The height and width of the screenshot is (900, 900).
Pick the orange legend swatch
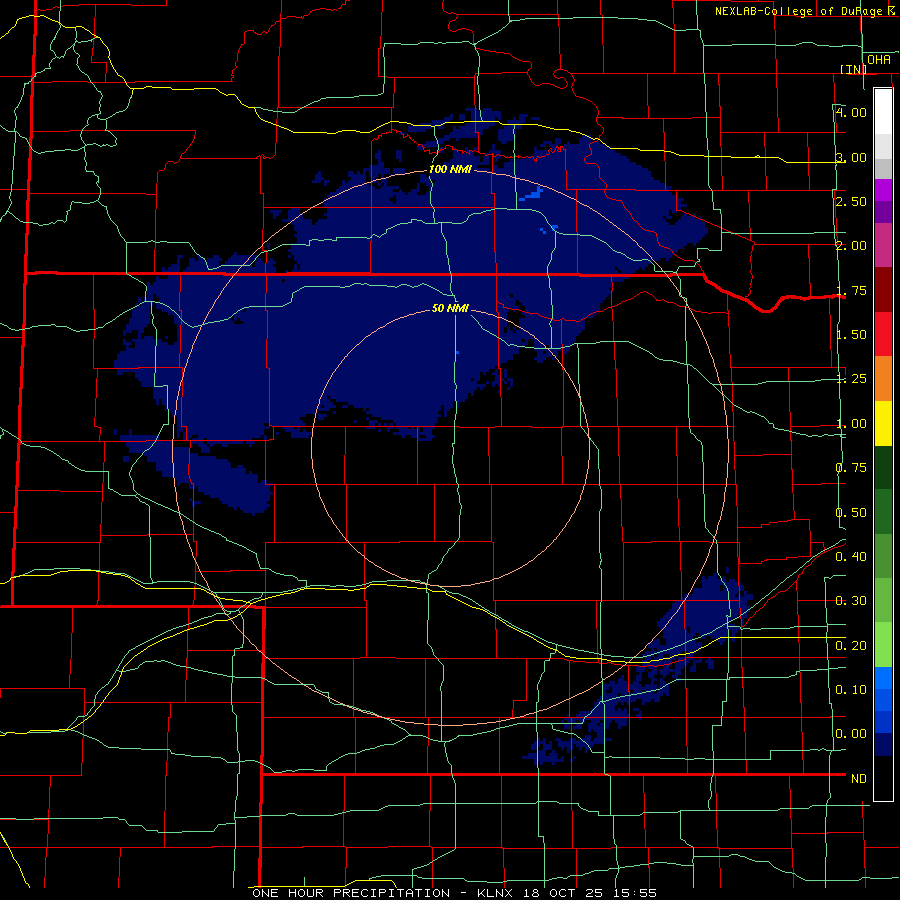coord(883,378)
